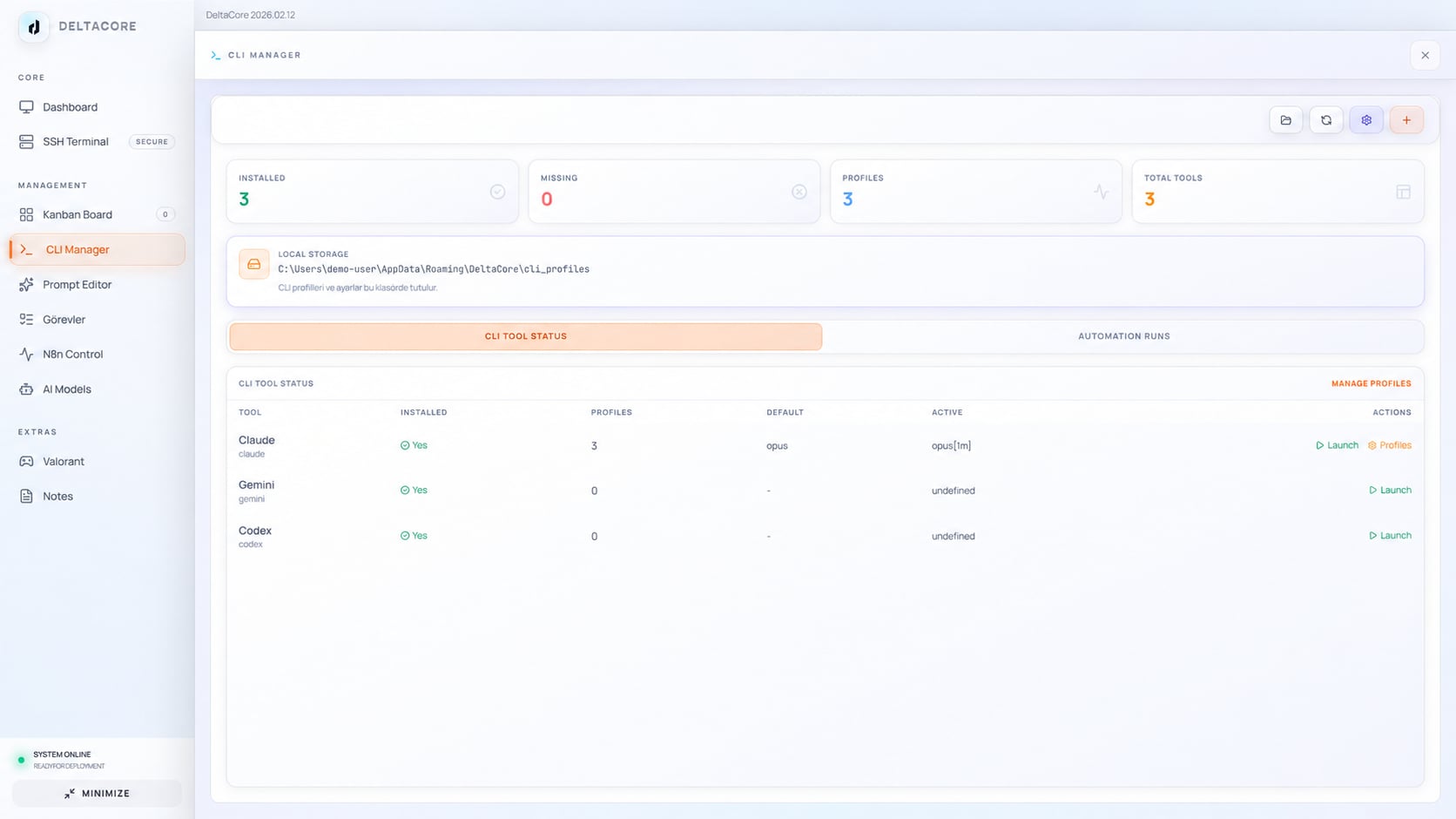Screen dimensions: 1456x819
Task: Click the DeltaCore logo icon
Action: pos(33,27)
